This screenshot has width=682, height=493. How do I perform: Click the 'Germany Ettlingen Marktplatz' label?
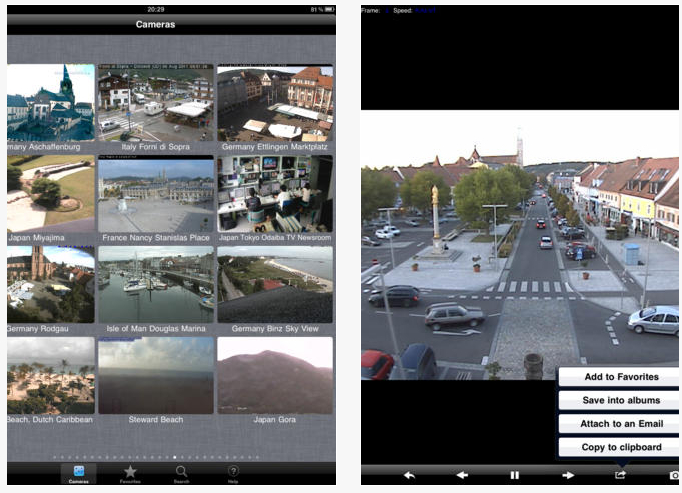275,147
